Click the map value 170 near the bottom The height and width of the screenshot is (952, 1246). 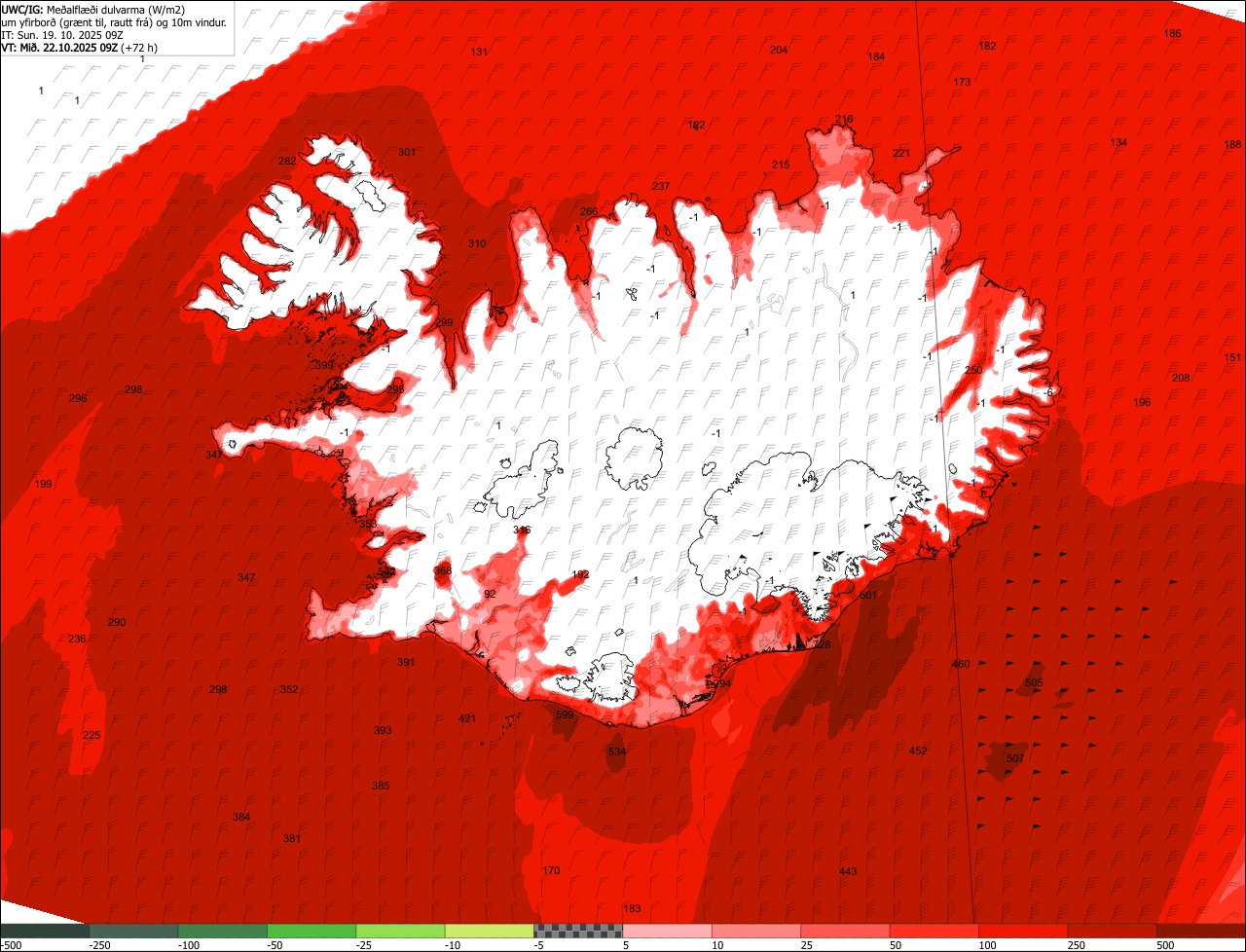click(x=551, y=870)
